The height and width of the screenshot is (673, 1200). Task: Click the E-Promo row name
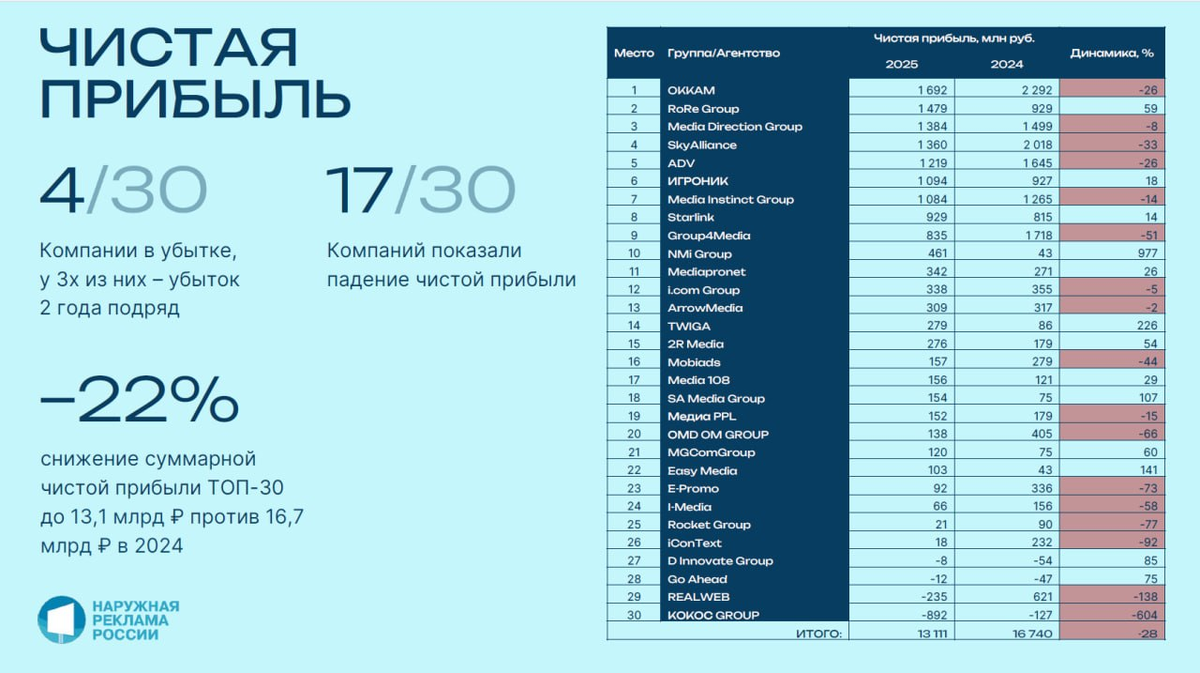[692, 488]
